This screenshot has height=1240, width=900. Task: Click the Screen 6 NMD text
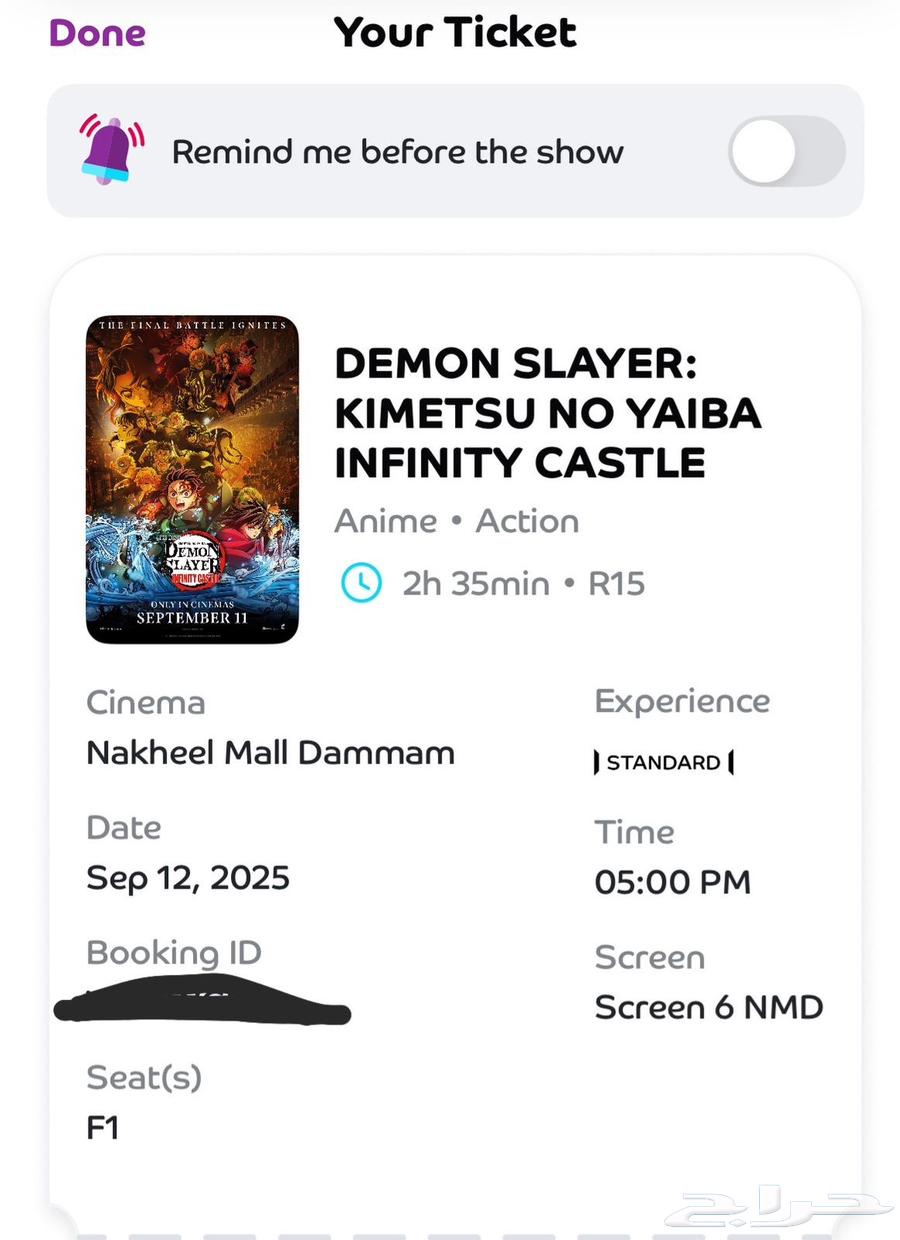(708, 1008)
